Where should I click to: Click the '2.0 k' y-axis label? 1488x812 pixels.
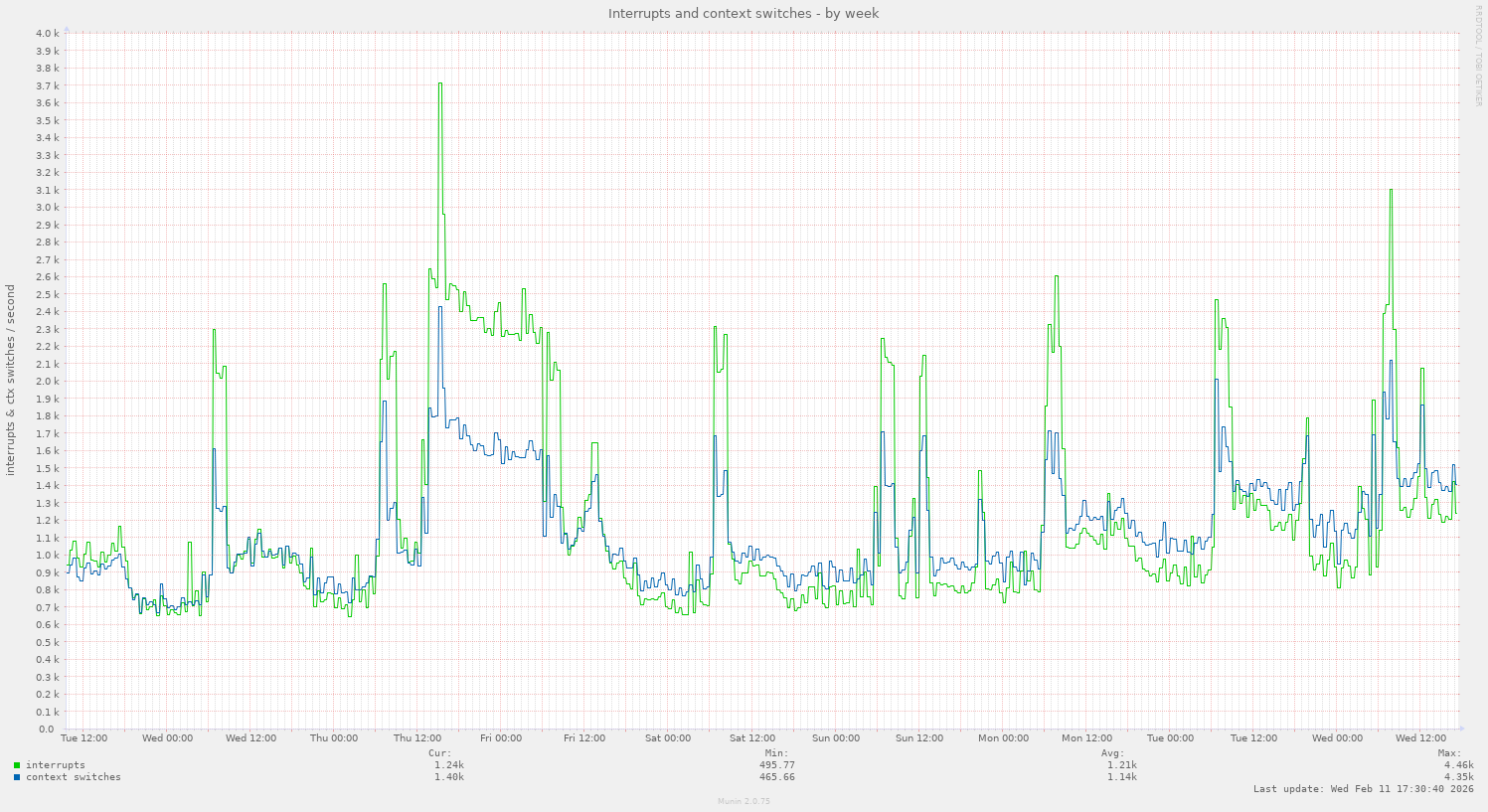coord(48,382)
